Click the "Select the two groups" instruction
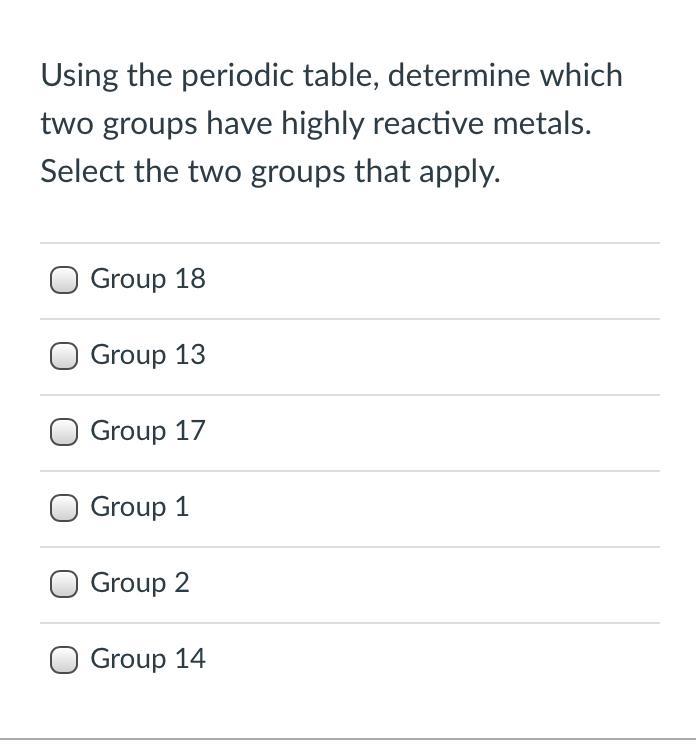This screenshot has width=696, height=745. [x=269, y=172]
